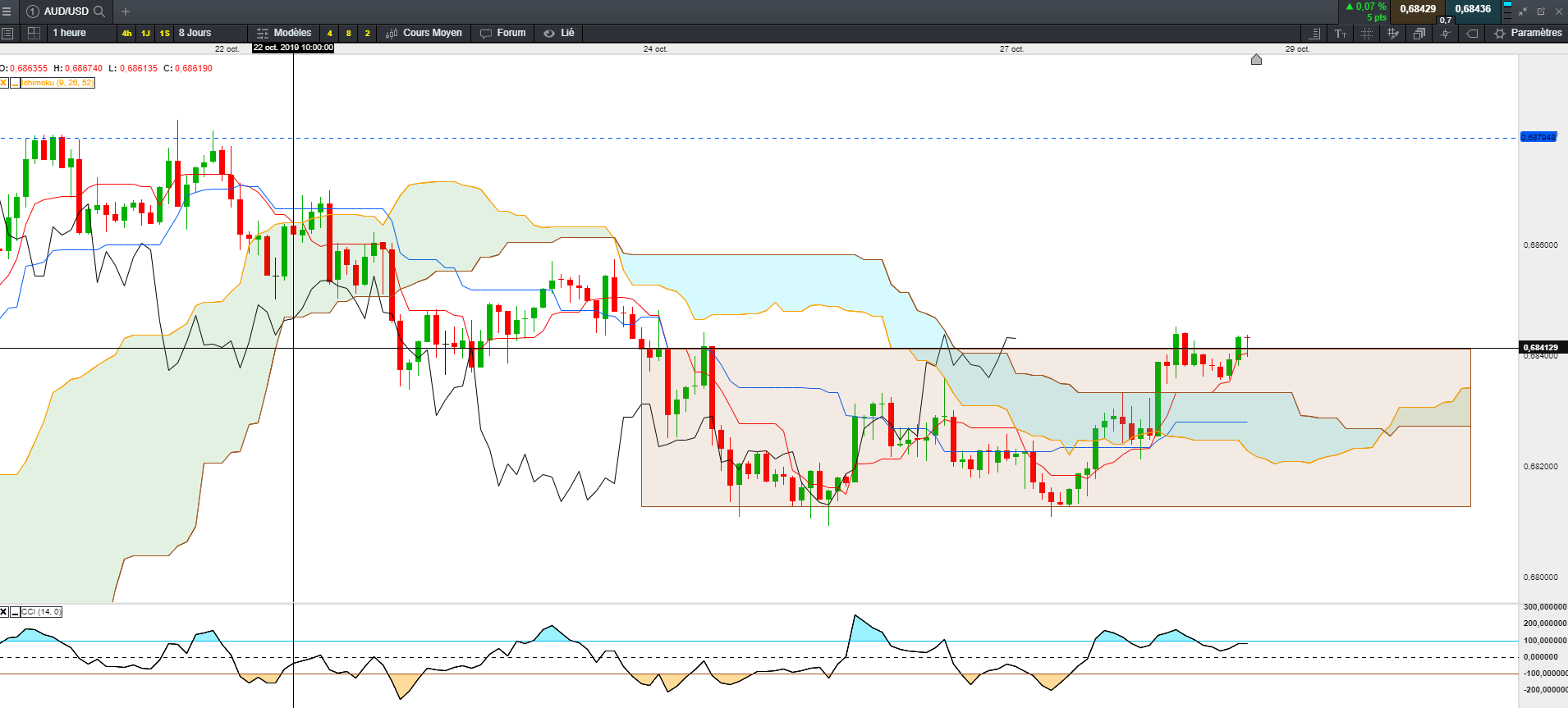Select the price label tag icon
Screen dimensions: 1568x708
1472,34
